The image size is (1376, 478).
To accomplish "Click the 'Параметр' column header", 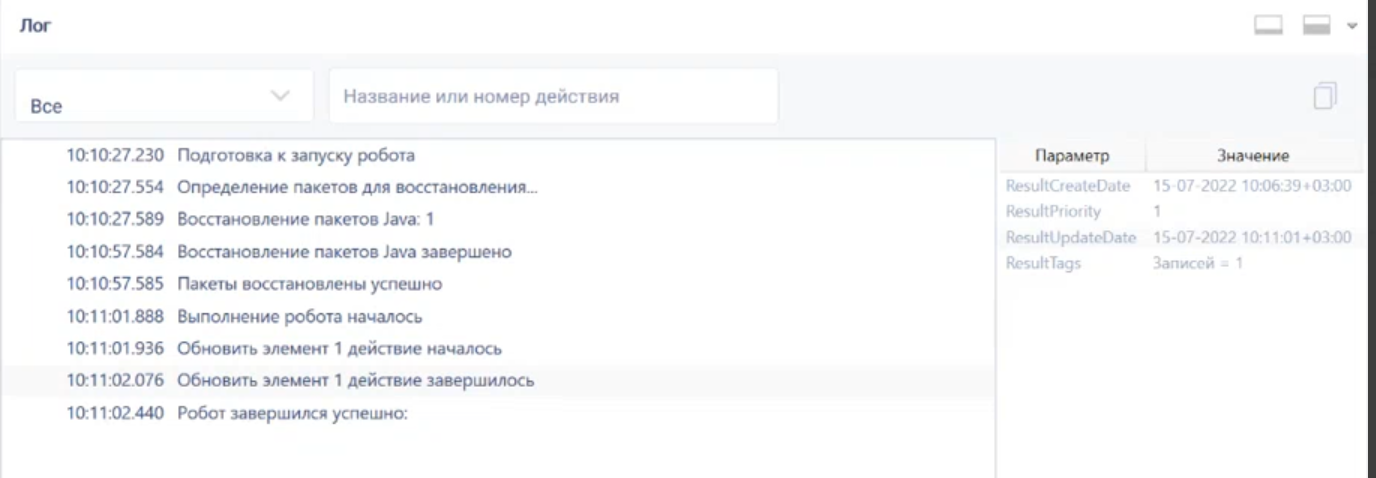I will click(x=1072, y=156).
